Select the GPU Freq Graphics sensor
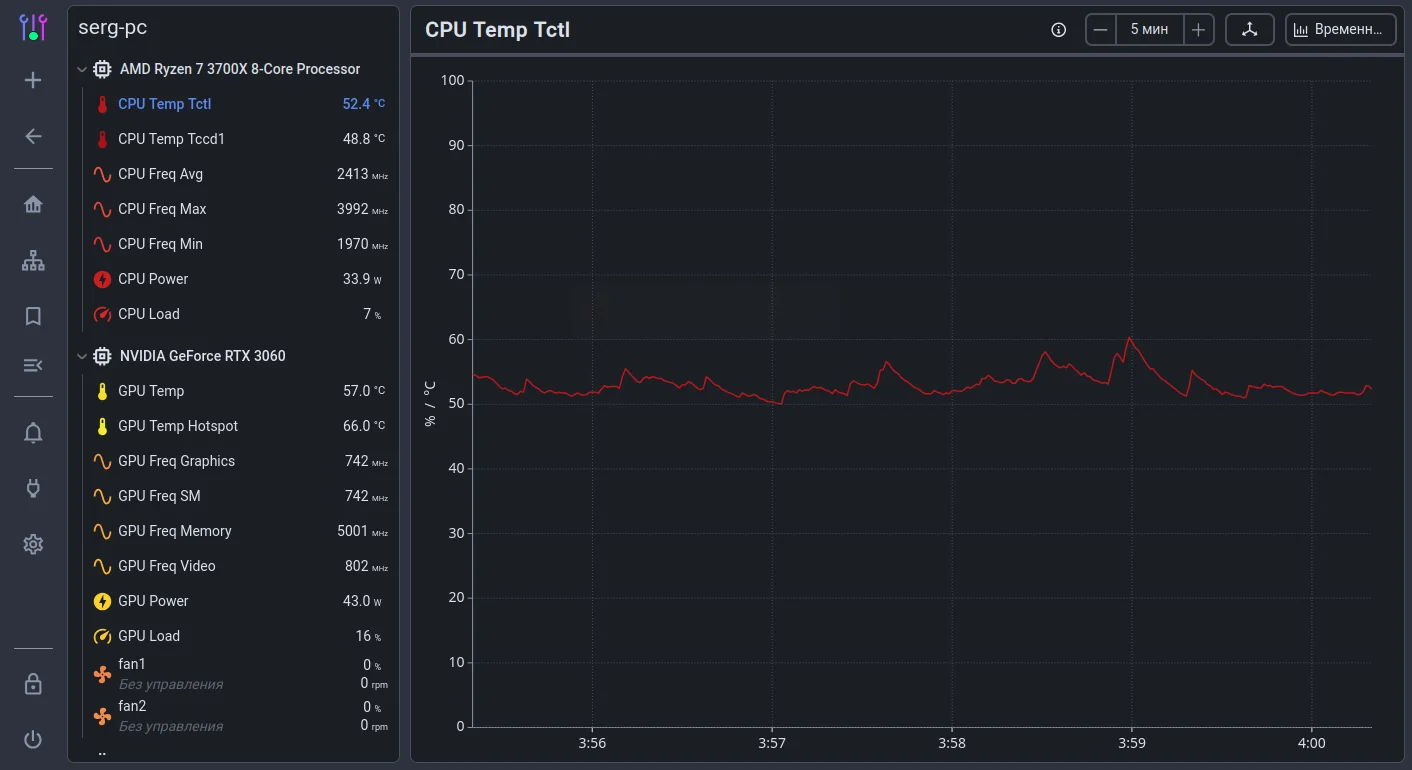 [238, 461]
